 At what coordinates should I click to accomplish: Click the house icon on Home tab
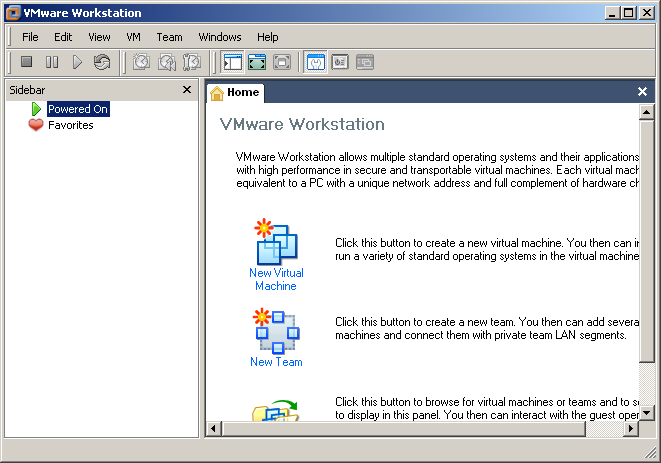coord(217,93)
